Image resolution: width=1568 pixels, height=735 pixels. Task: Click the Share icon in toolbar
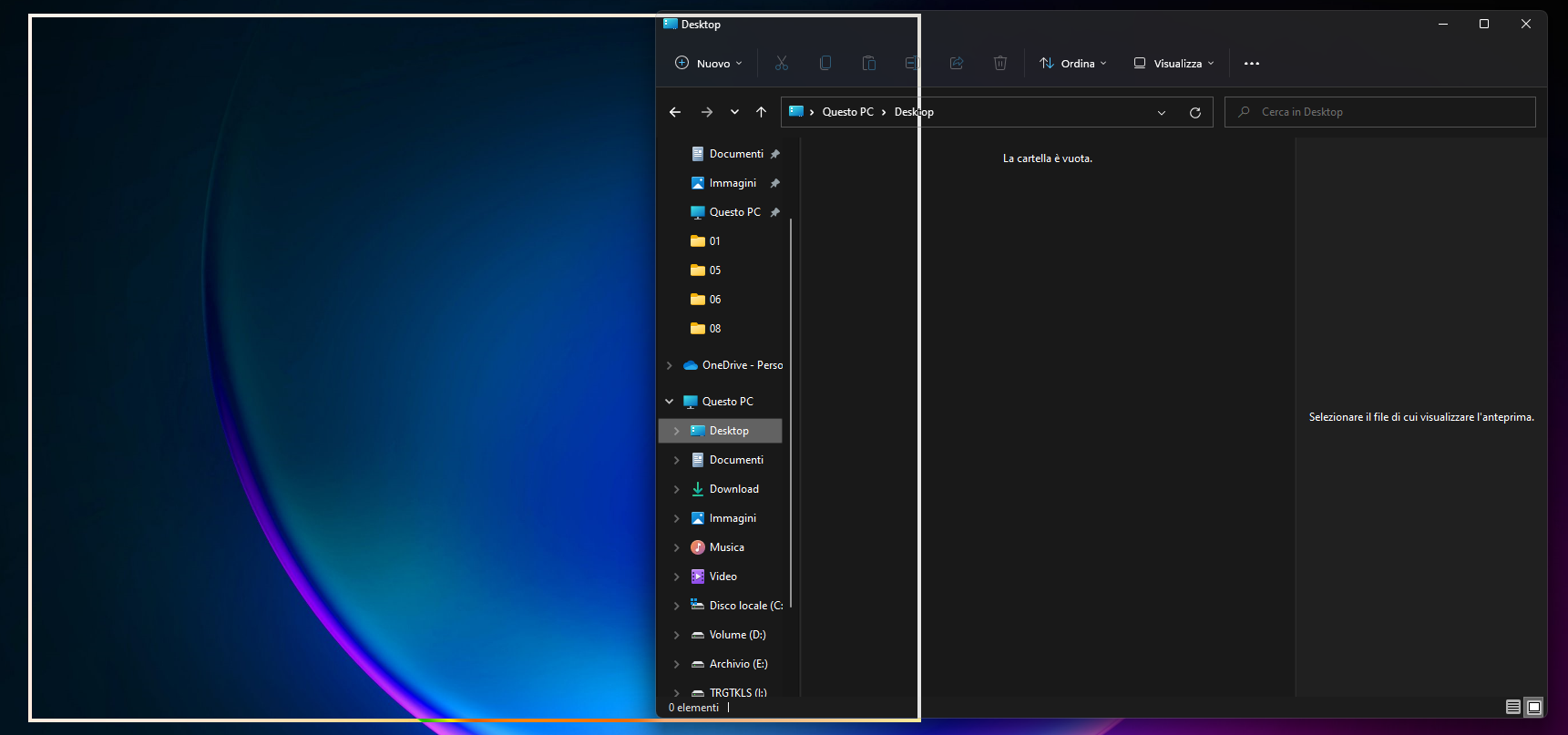[956, 63]
